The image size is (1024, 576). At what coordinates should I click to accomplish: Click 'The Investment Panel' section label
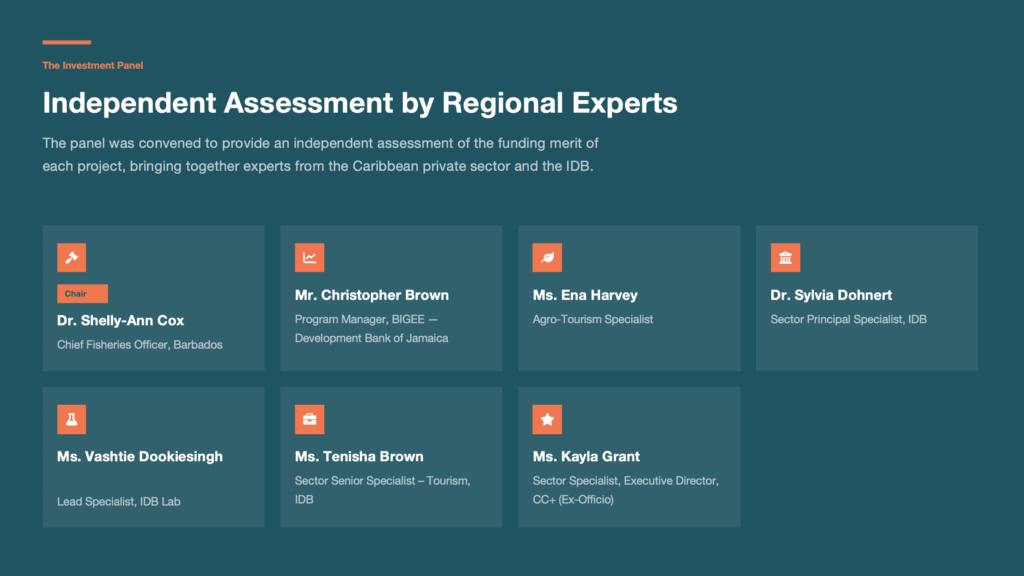click(x=93, y=65)
